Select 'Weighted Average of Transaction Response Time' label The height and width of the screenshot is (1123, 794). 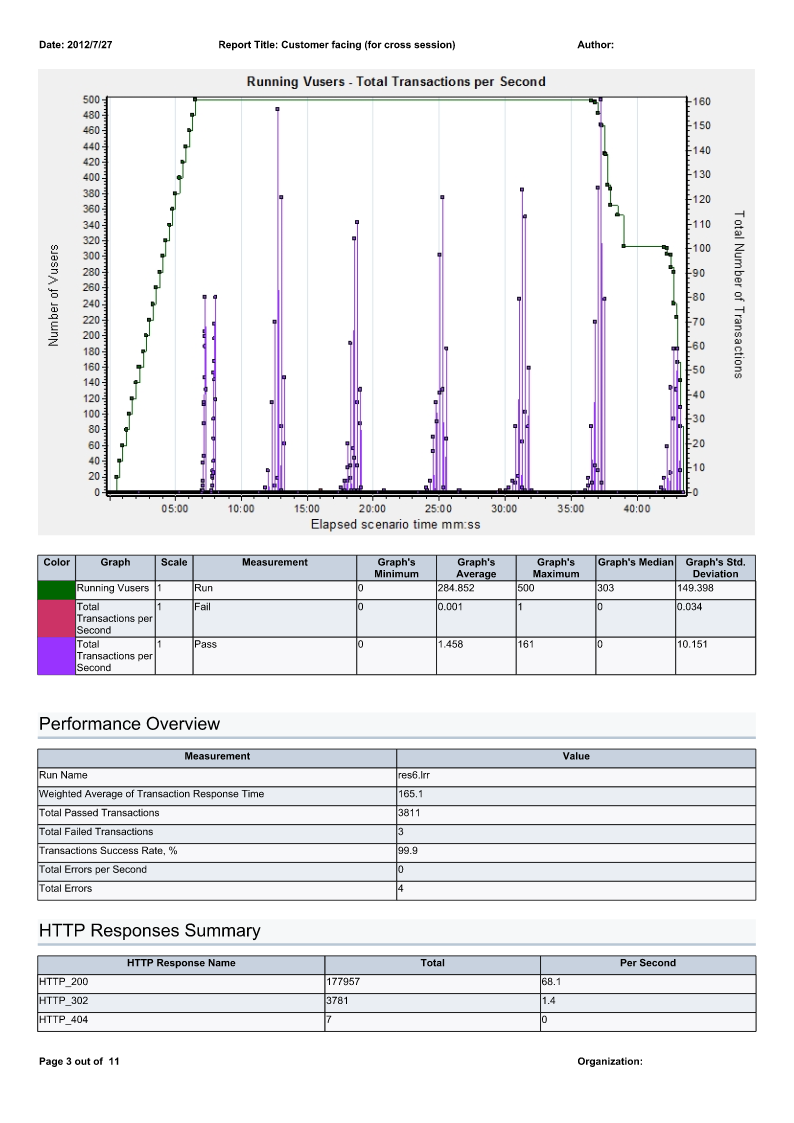coord(152,794)
